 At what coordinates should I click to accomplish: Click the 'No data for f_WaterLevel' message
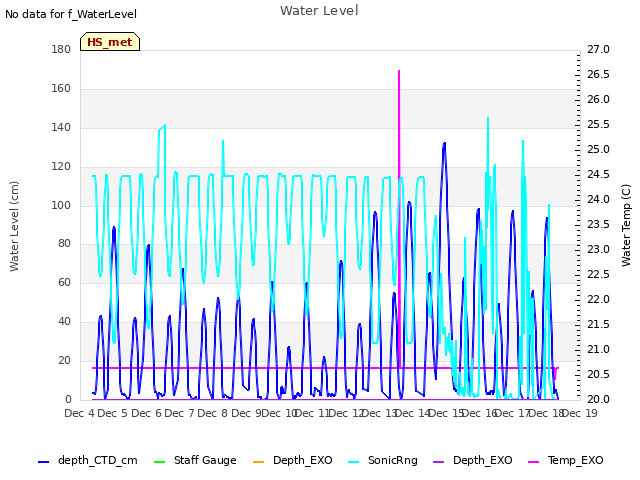pos(71,14)
